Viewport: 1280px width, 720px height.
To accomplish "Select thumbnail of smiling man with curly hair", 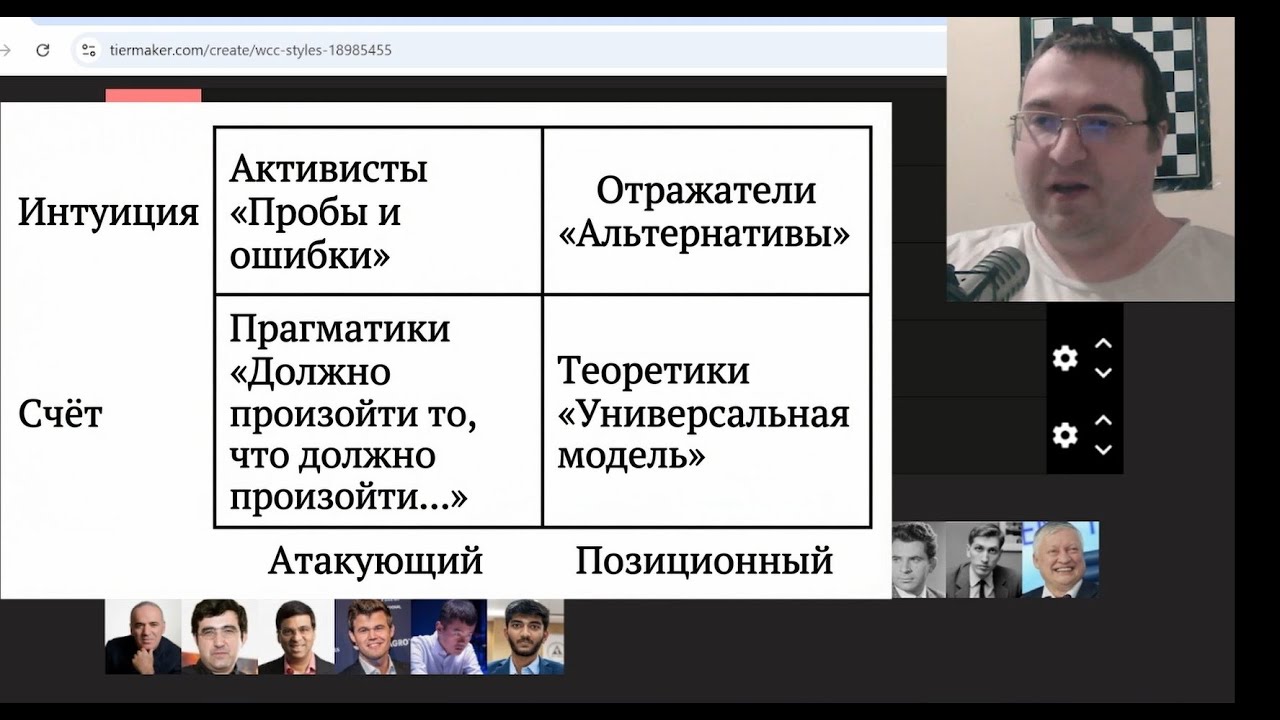I will point(372,637).
